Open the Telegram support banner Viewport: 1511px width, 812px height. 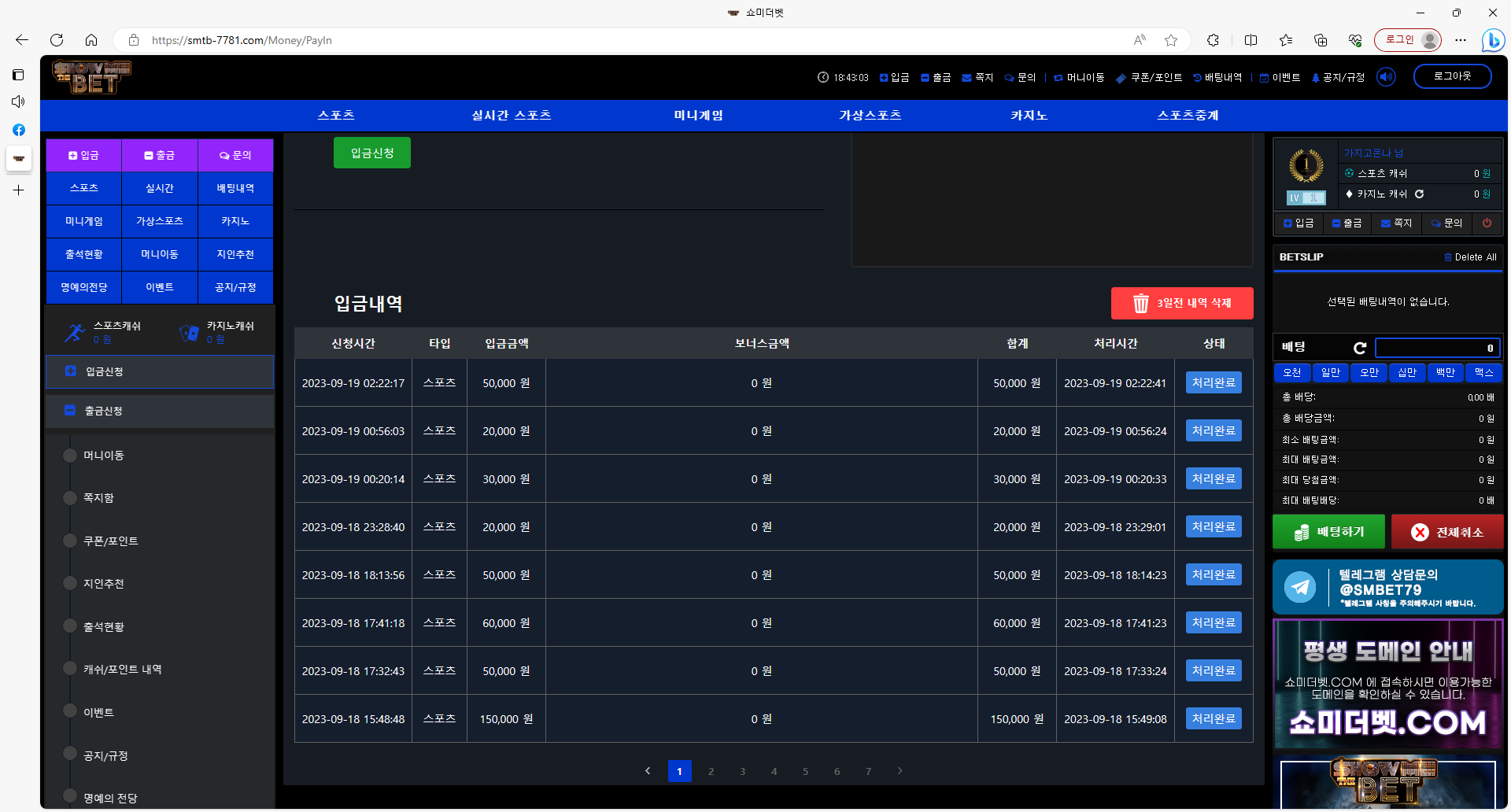[x=1387, y=587]
